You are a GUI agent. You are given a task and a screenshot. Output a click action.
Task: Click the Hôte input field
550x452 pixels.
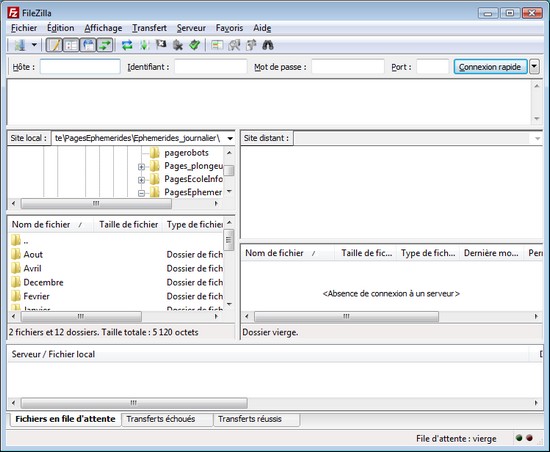[x=80, y=67]
